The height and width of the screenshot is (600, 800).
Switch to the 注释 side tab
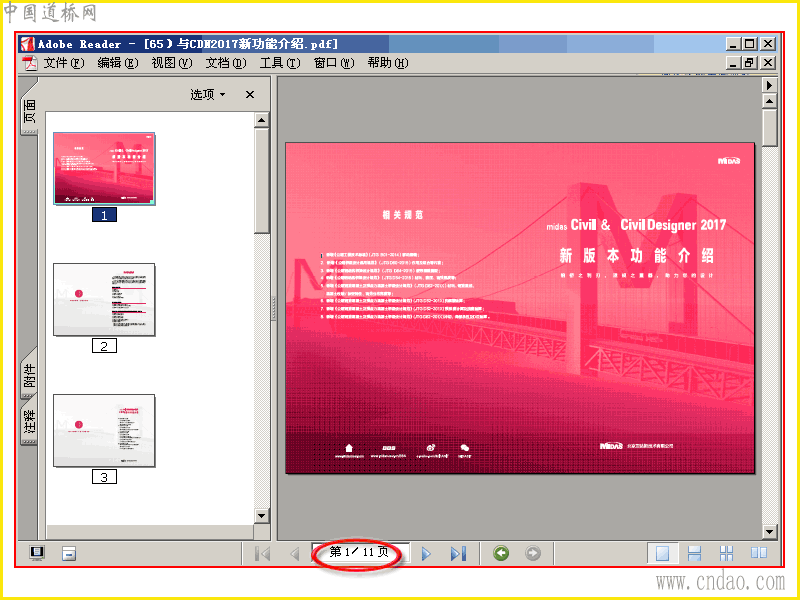[x=30, y=421]
